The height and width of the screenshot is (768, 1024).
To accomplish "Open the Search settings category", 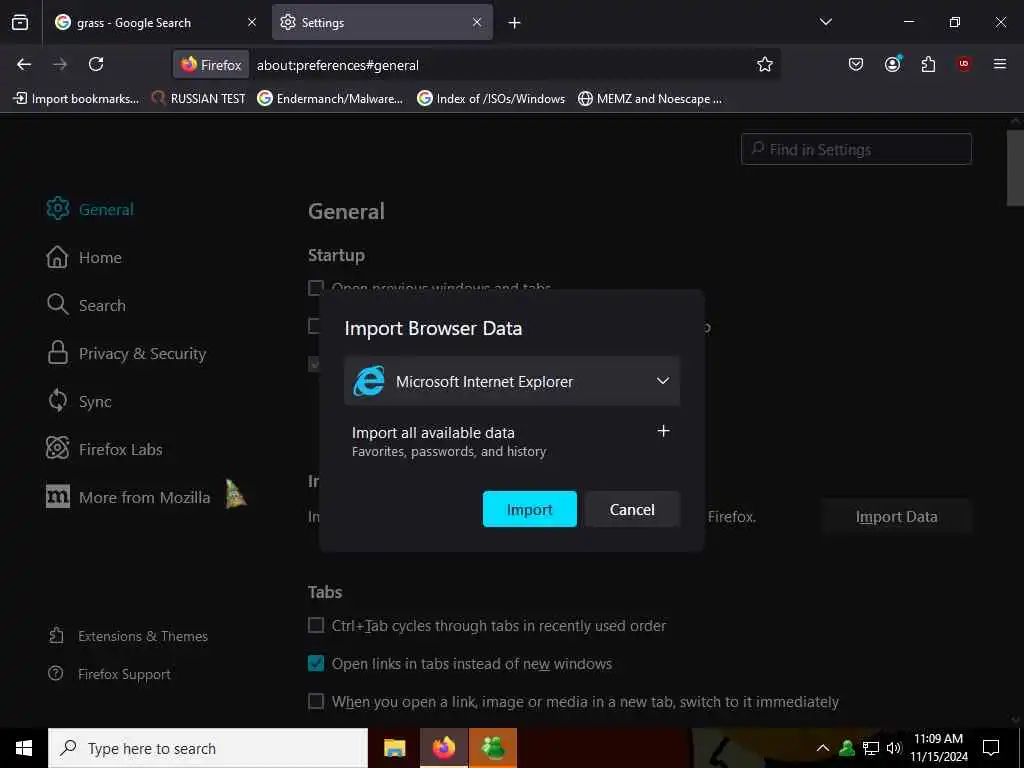I will [x=86, y=305].
